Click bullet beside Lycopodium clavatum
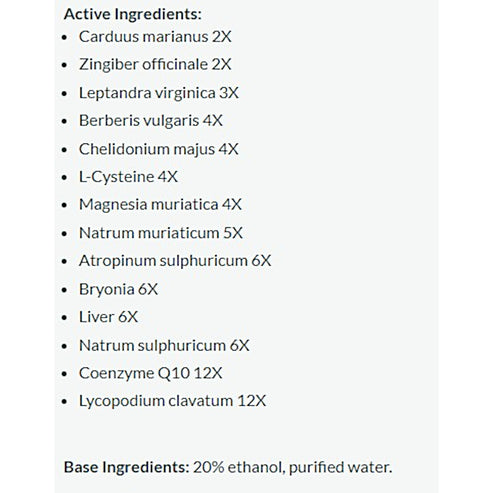Screen dimensions: 493x493 tap(64, 402)
